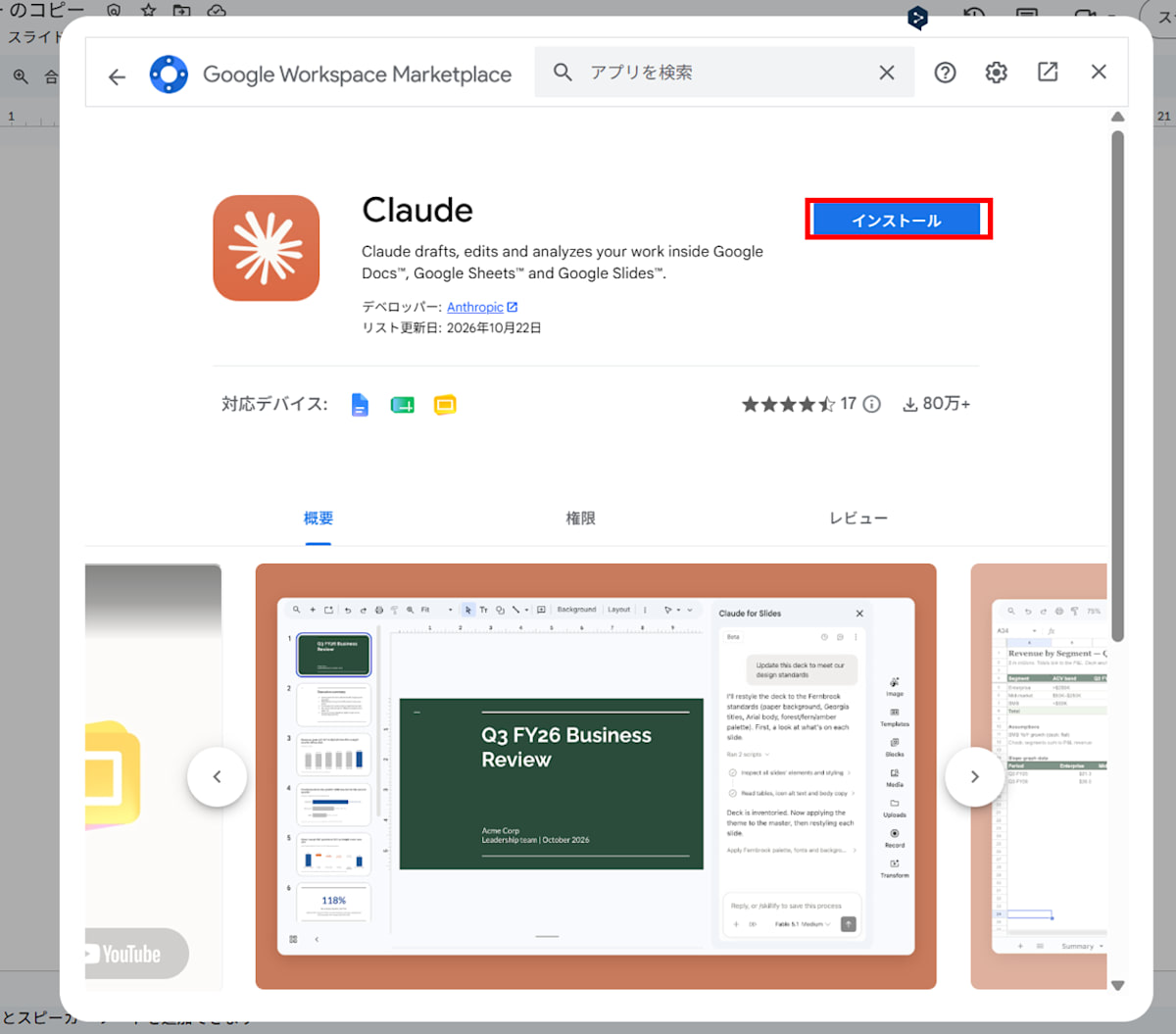The image size is (1176, 1034).
Task: Click the search magnifier icon
Action: pos(563,73)
